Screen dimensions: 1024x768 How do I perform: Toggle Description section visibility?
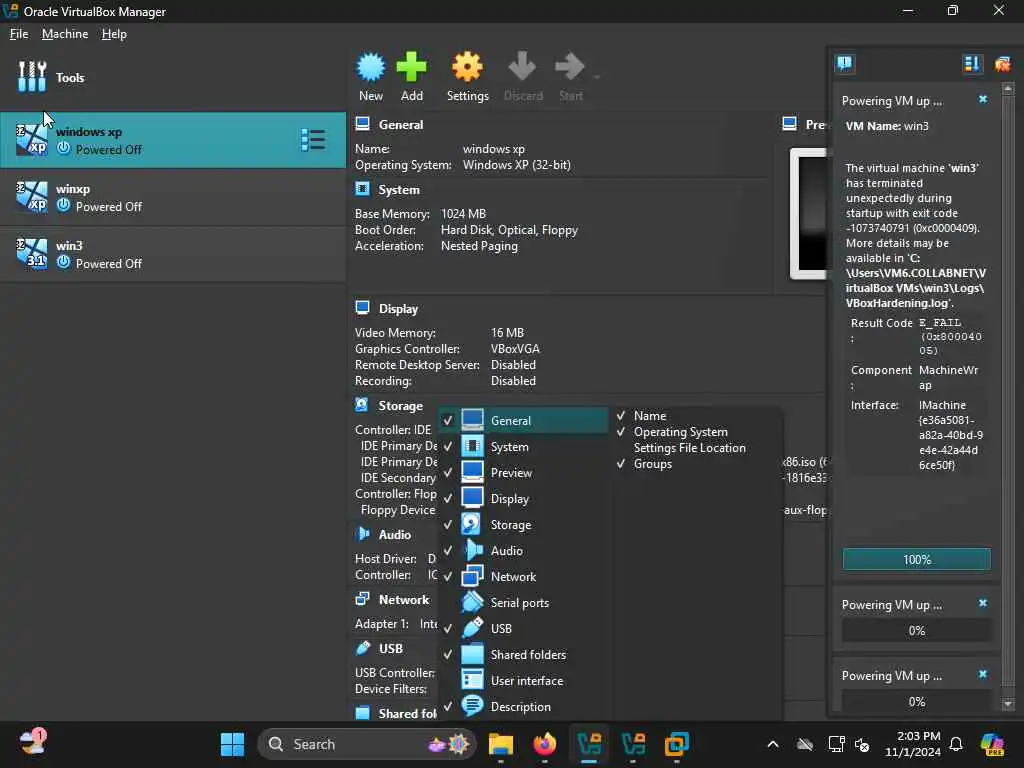523,707
